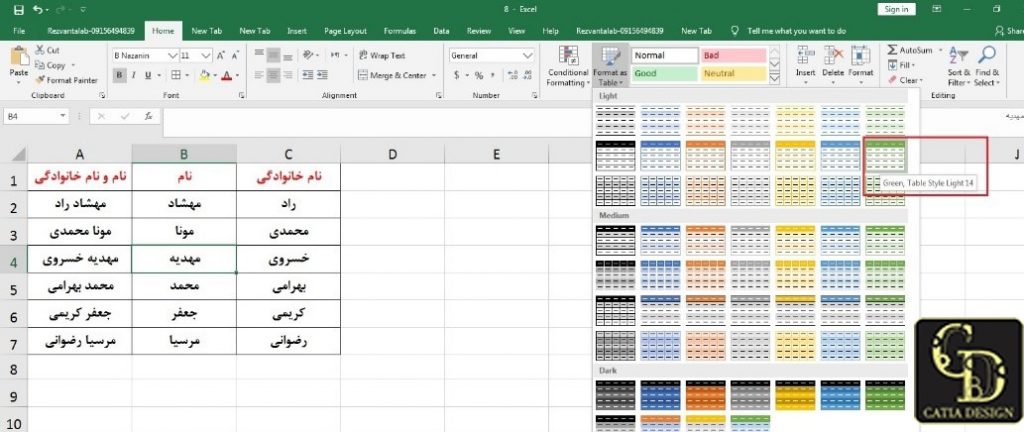Image resolution: width=1024 pixels, height=432 pixels.
Task: Click the Save icon in the title bar
Action: pos(18,10)
